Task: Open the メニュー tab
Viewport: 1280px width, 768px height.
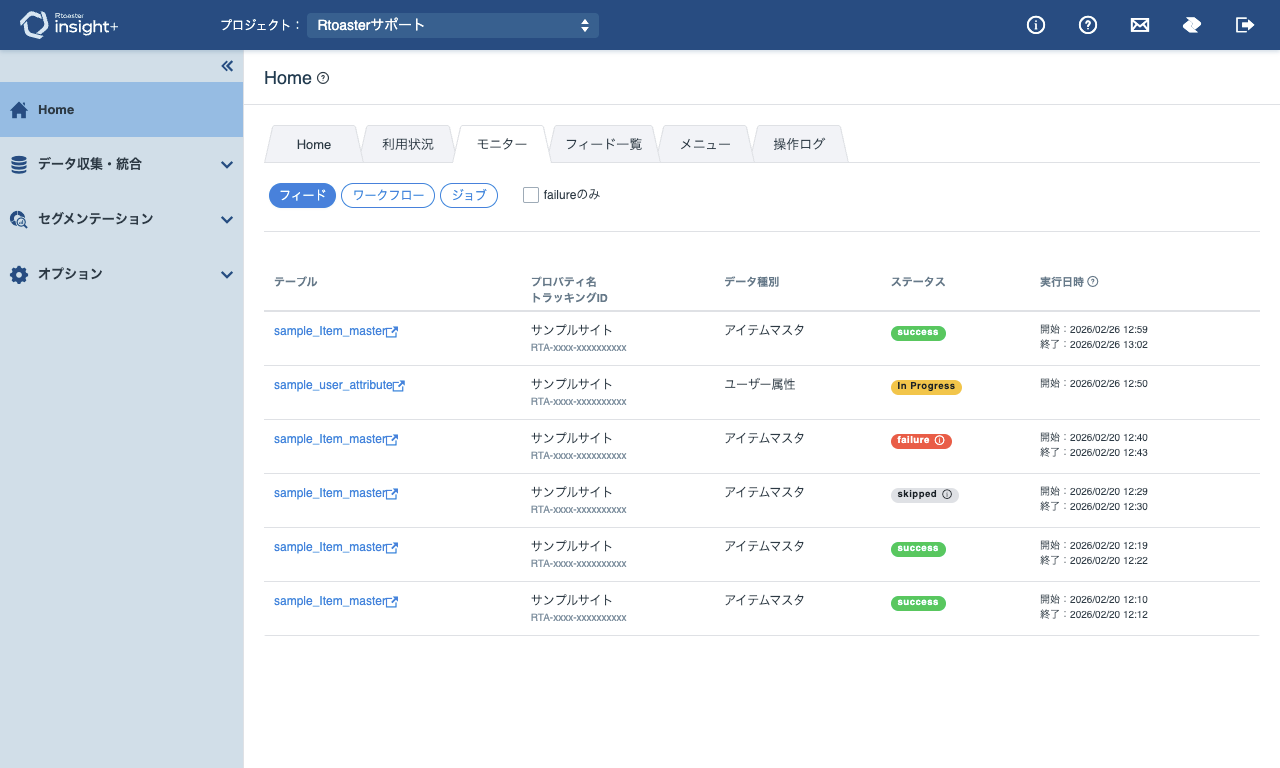Action: (705, 144)
